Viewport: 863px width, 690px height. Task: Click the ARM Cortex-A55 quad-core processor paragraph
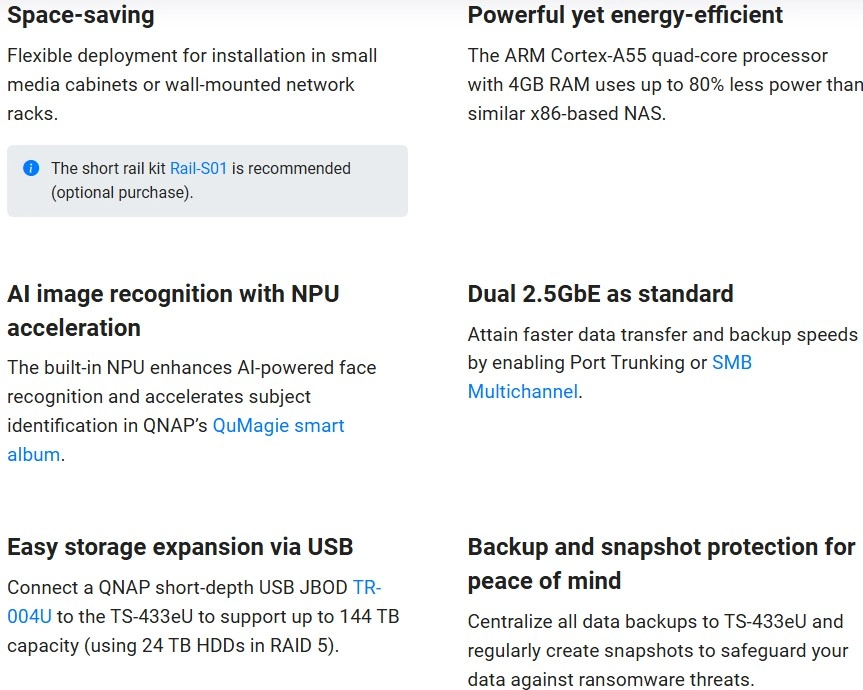coord(665,85)
